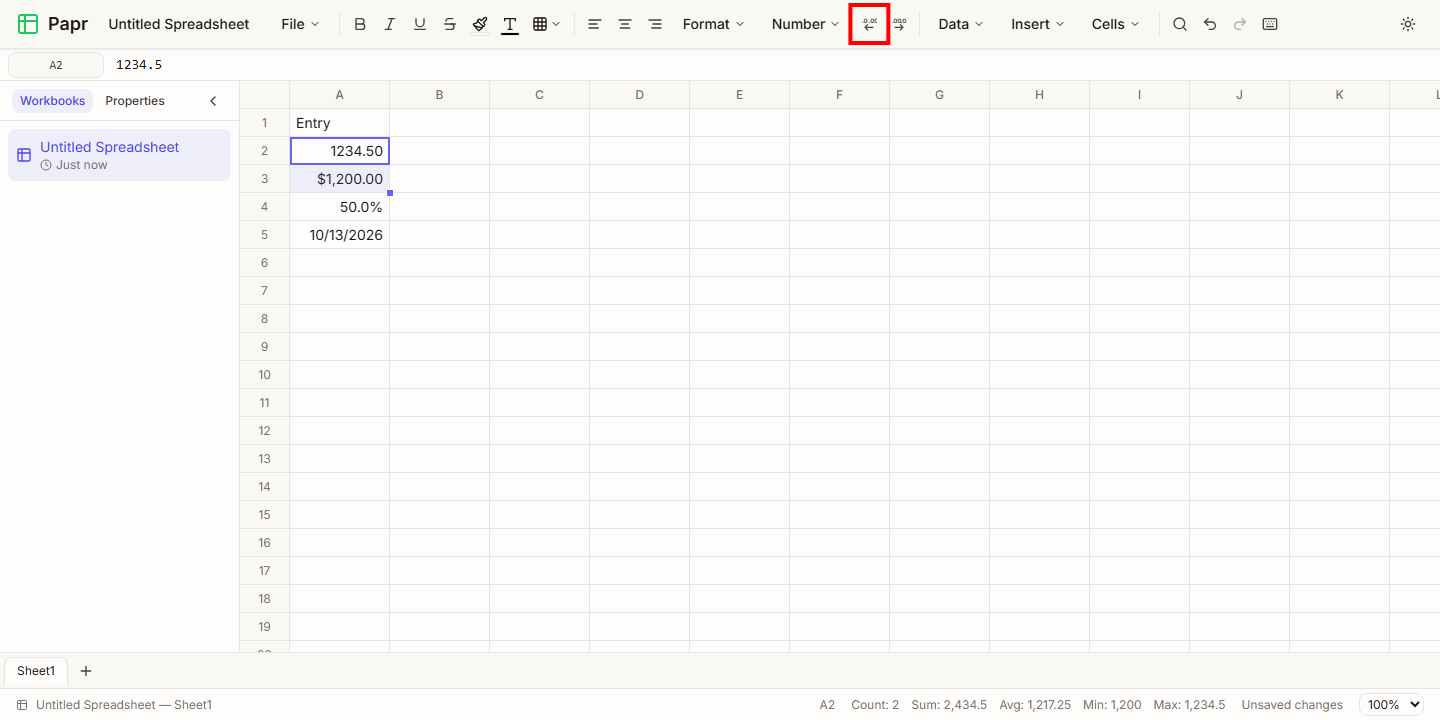Toggle underline formatting

pyautogui.click(x=420, y=24)
